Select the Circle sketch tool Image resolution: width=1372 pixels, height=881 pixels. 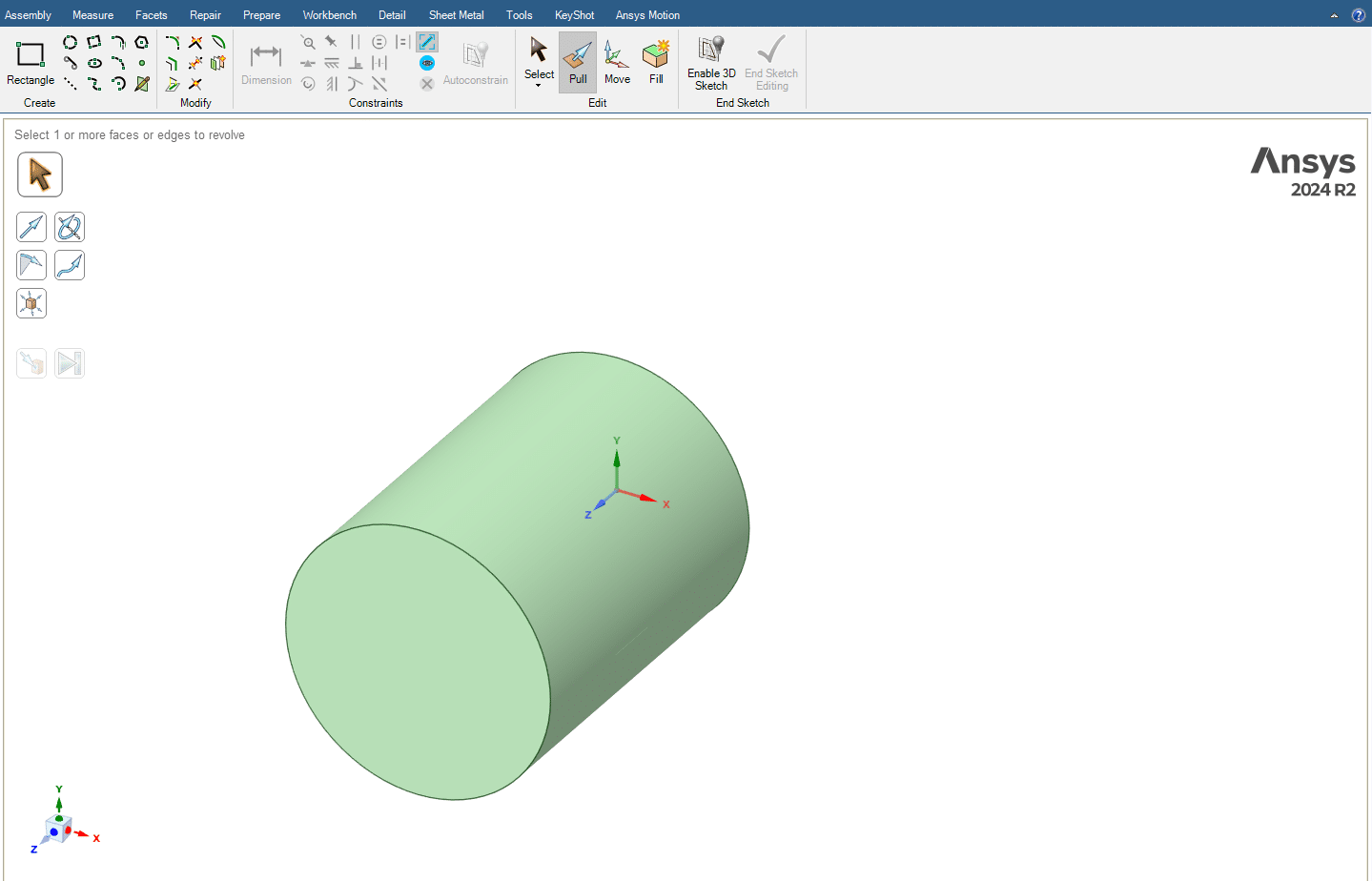70,42
